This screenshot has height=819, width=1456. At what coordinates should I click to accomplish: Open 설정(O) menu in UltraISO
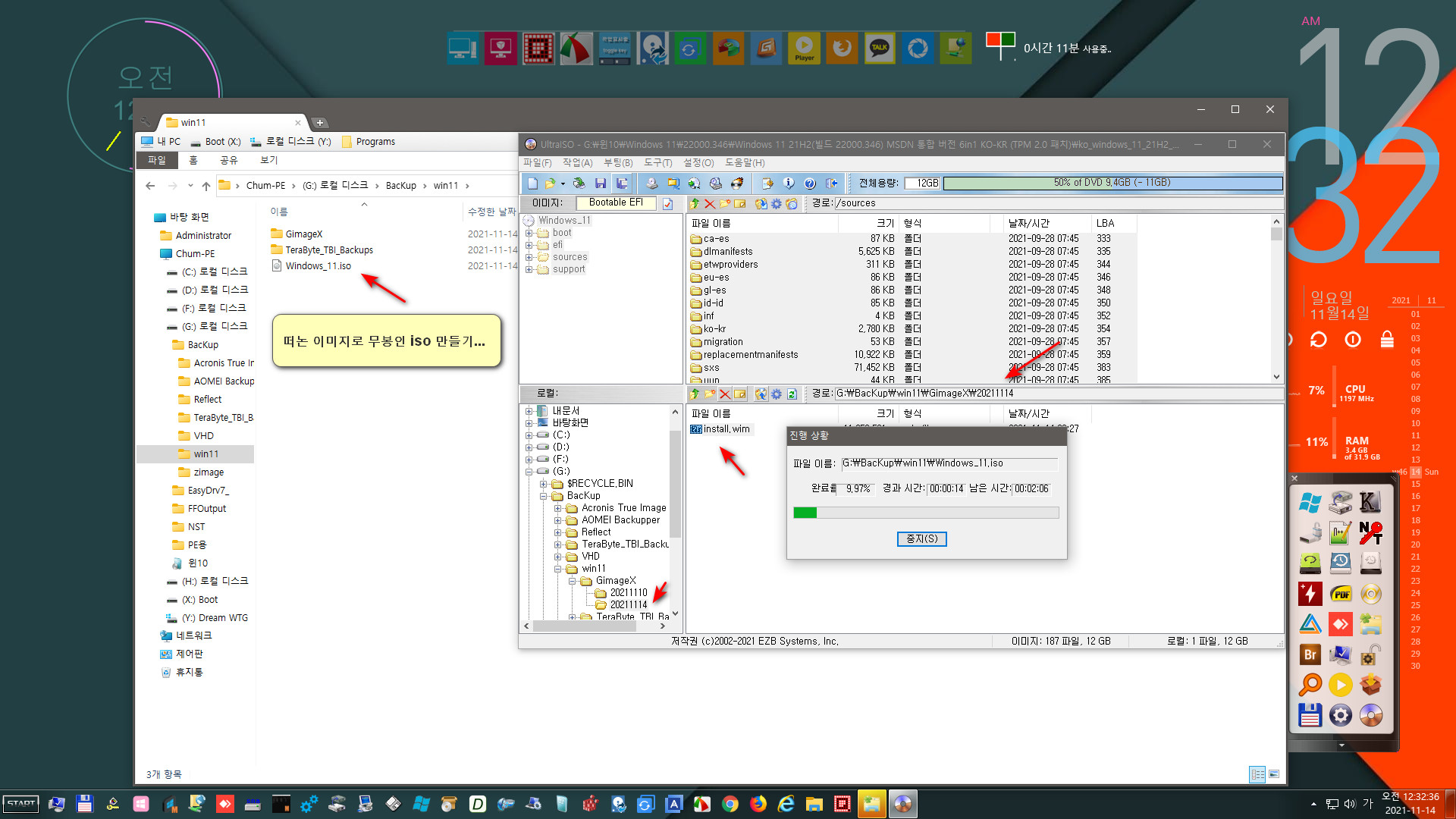tap(698, 163)
